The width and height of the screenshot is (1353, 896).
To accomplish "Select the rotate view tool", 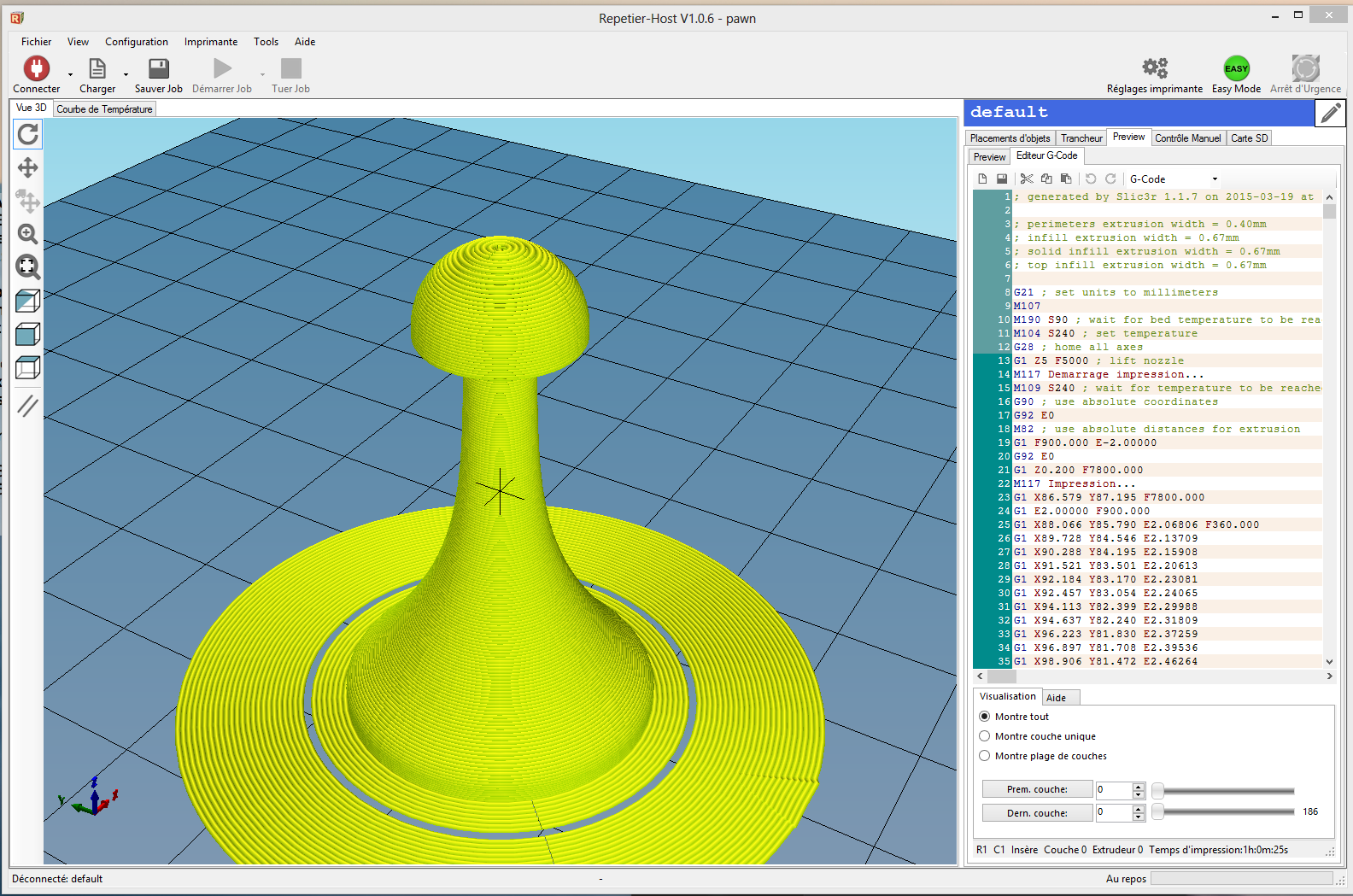I will click(28, 134).
